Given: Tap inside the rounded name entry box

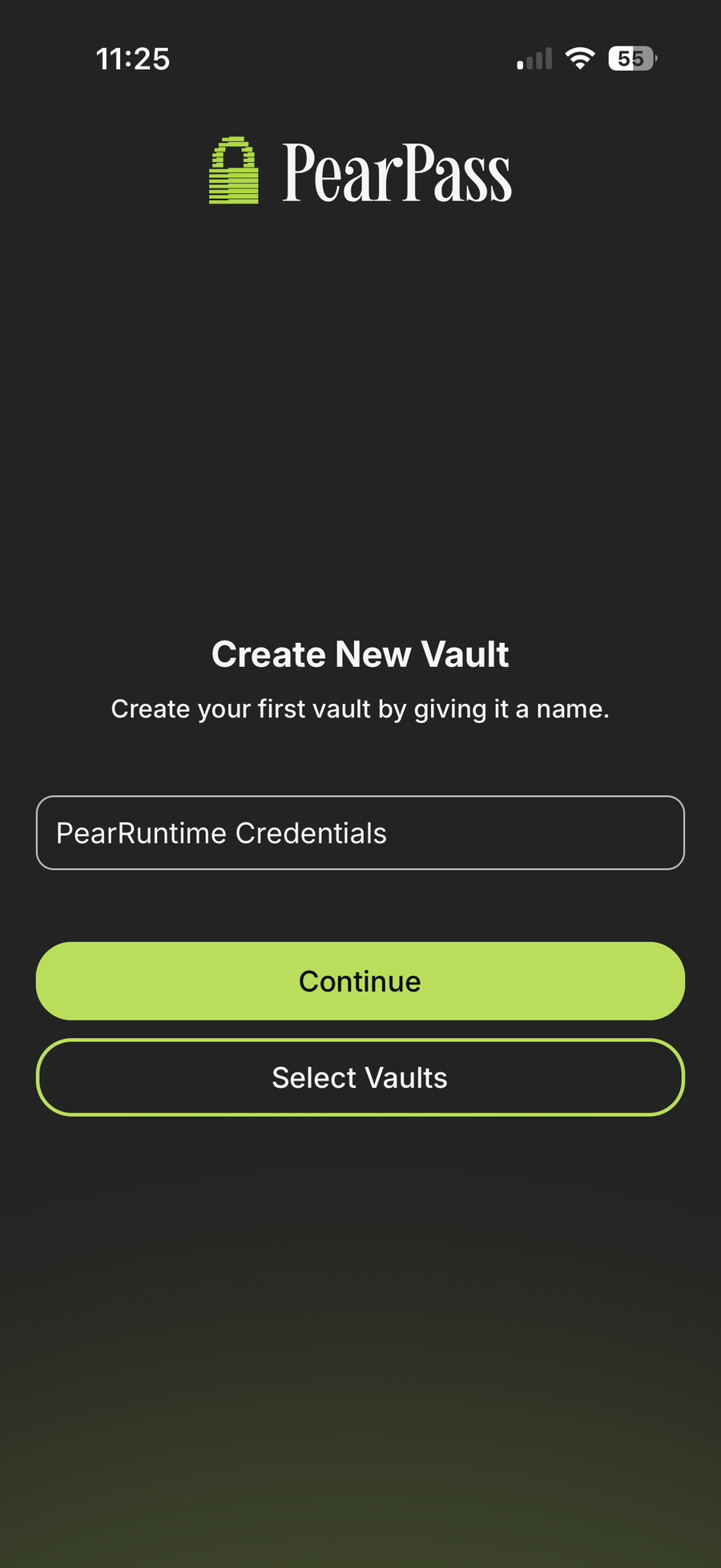Looking at the screenshot, I should 360,833.
